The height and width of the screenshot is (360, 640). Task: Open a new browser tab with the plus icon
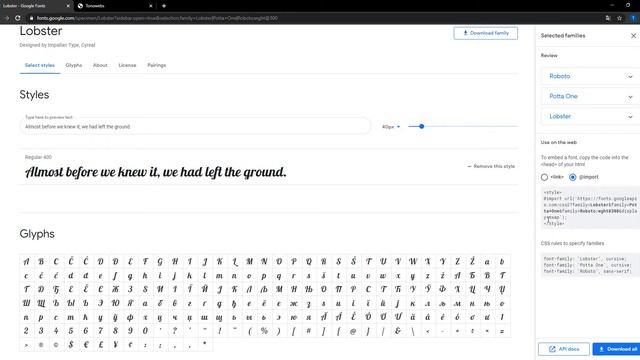[x=164, y=6]
